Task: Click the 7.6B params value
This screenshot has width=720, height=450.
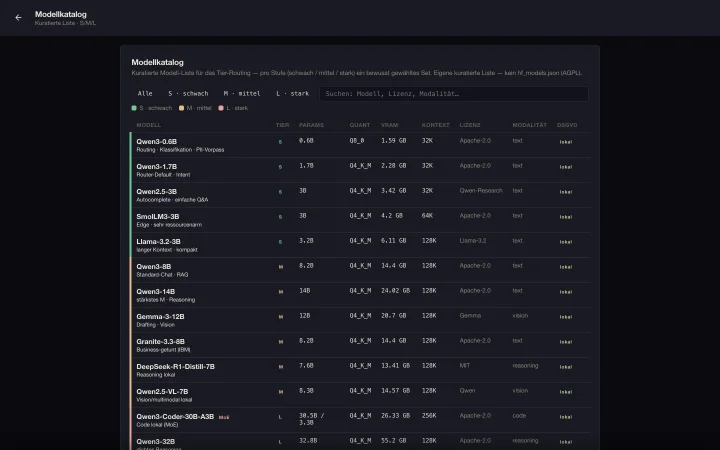Action: [x=306, y=366]
